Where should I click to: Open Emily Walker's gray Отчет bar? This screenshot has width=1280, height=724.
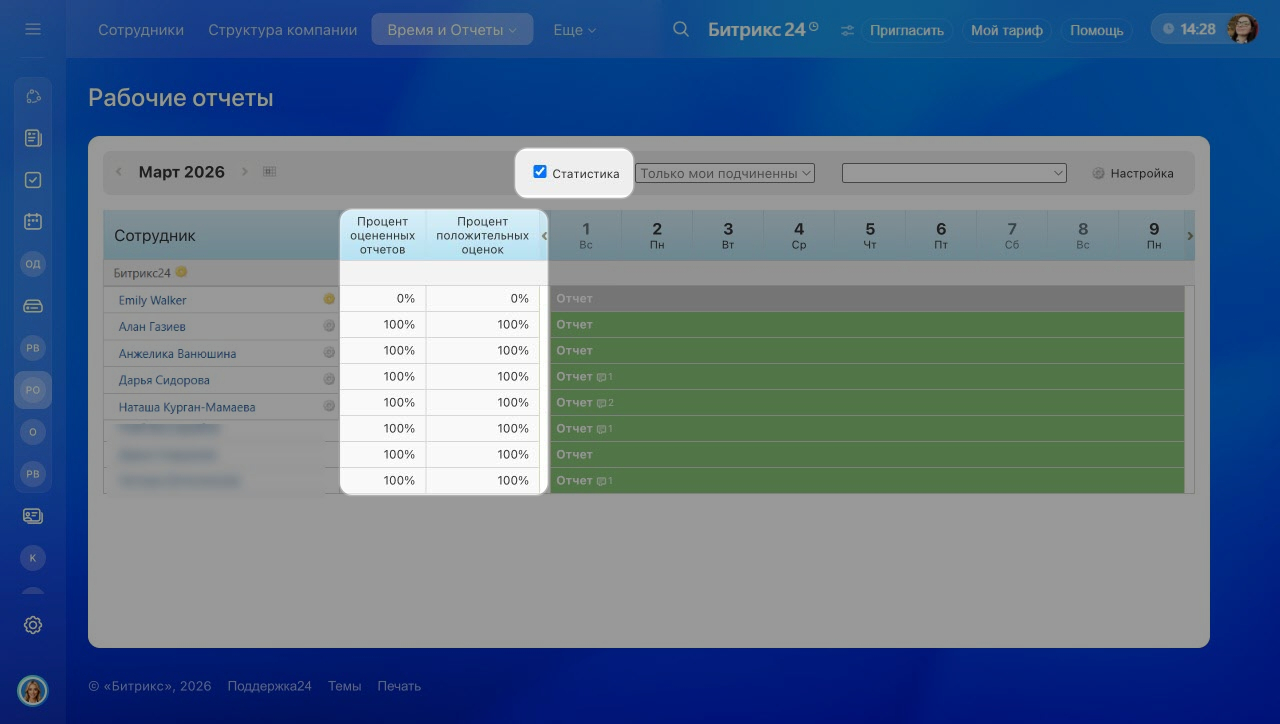pos(866,299)
